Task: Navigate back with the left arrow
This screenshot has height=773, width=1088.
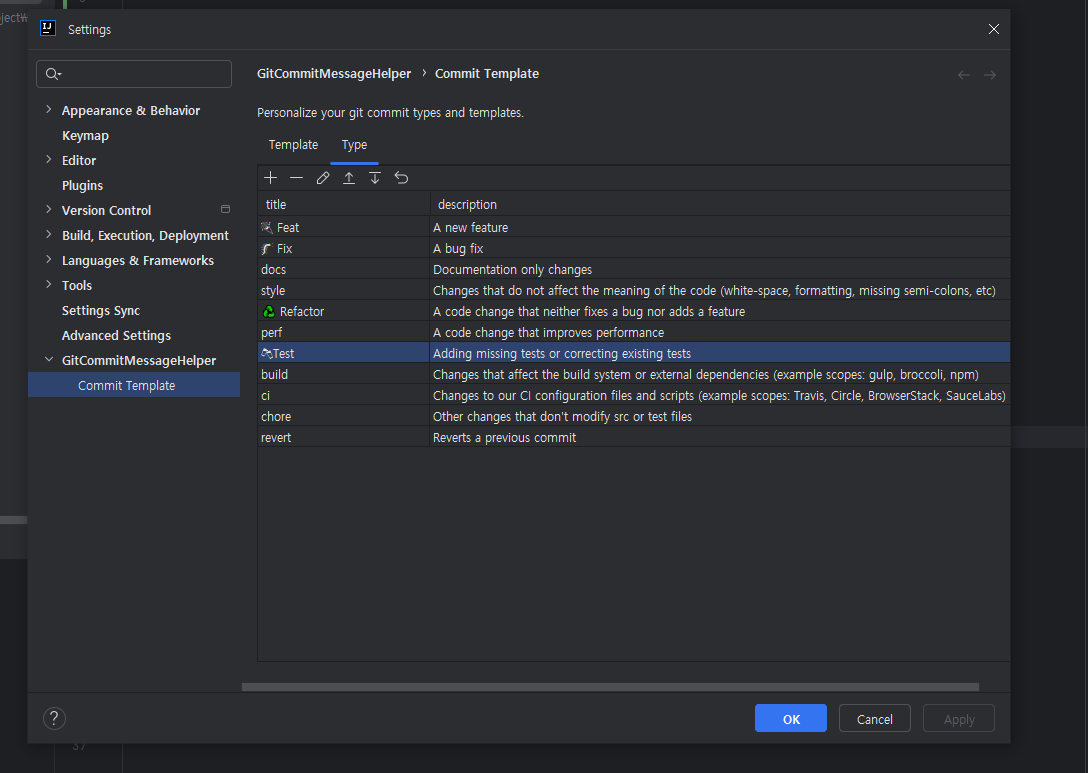Action: click(x=964, y=75)
